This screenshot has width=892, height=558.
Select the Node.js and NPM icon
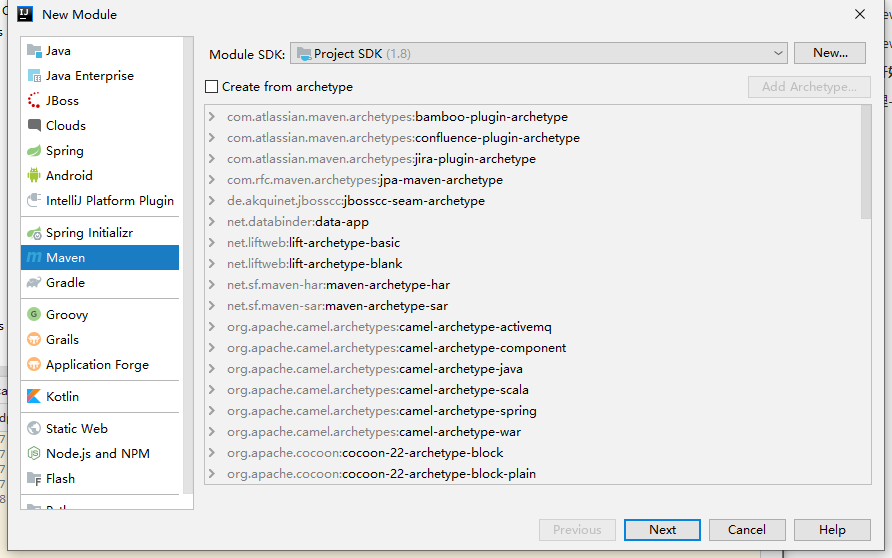pos(34,453)
